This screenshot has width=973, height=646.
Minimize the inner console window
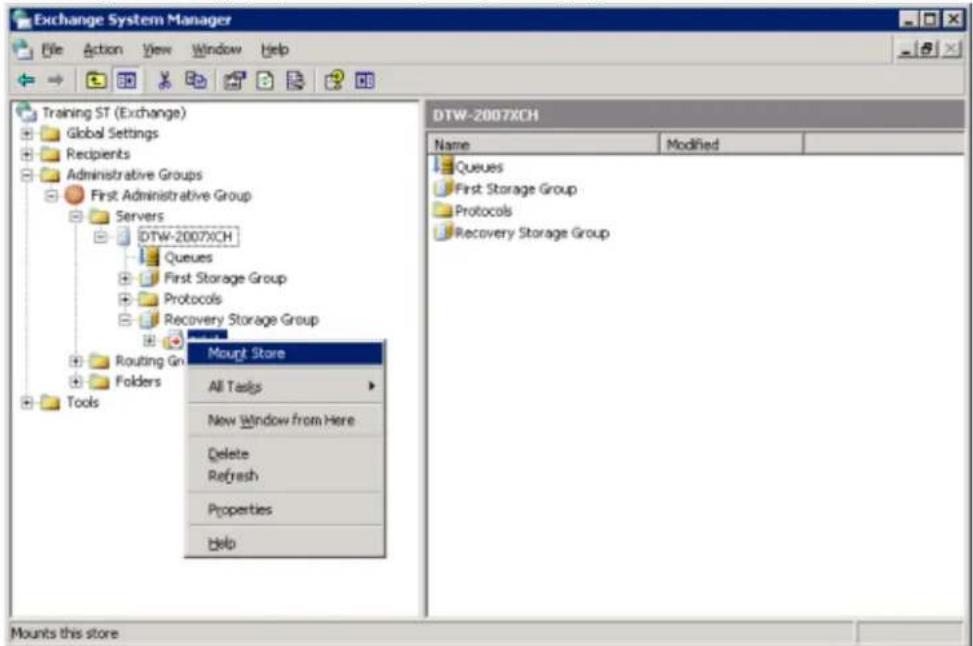pyautogui.click(x=907, y=50)
